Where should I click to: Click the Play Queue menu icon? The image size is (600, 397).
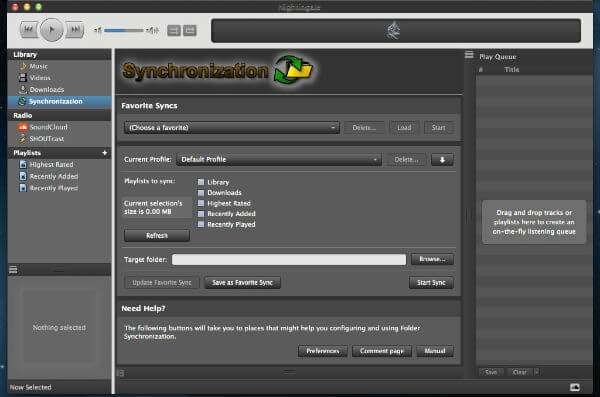click(469, 55)
